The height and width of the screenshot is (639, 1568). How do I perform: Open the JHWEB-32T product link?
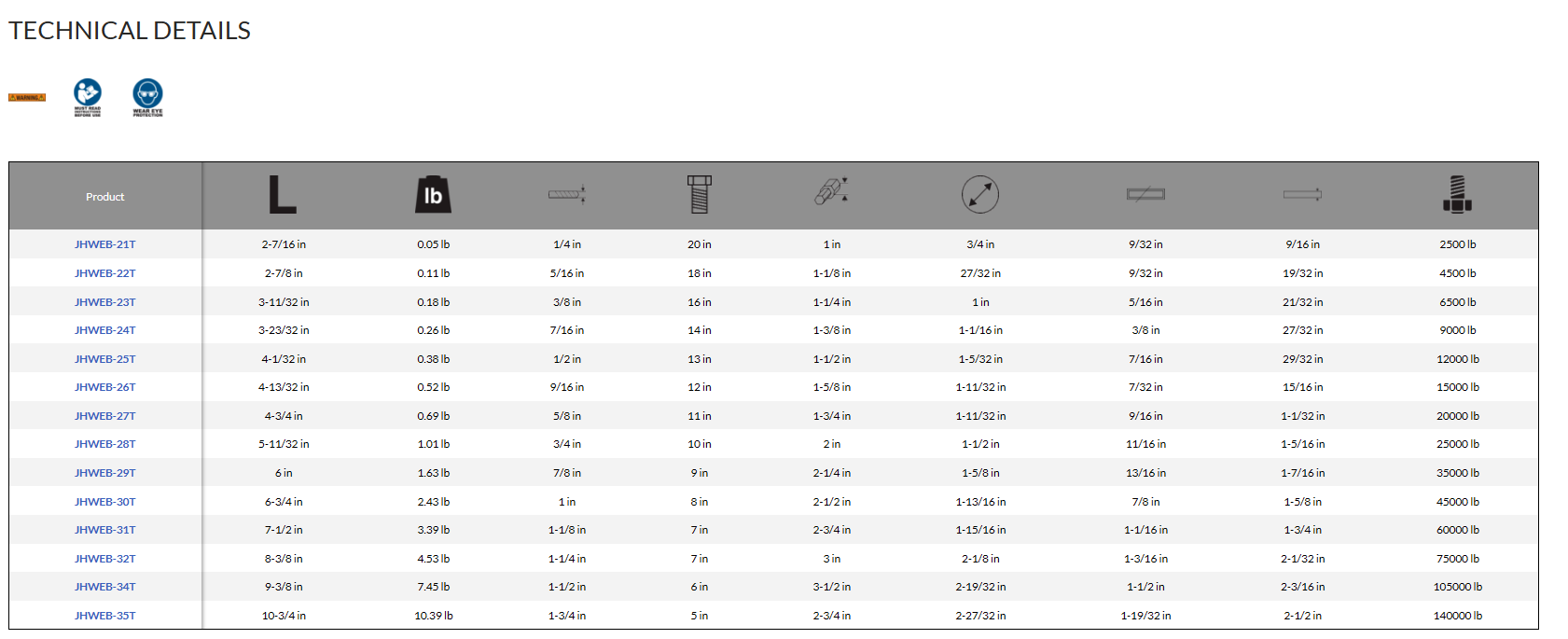pyautogui.click(x=105, y=559)
